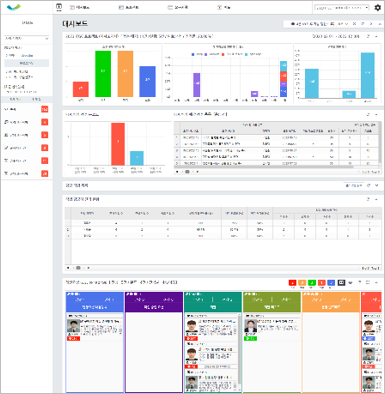Collapse the second row table widget
The width and height of the screenshot is (385, 394).
coord(376,114)
